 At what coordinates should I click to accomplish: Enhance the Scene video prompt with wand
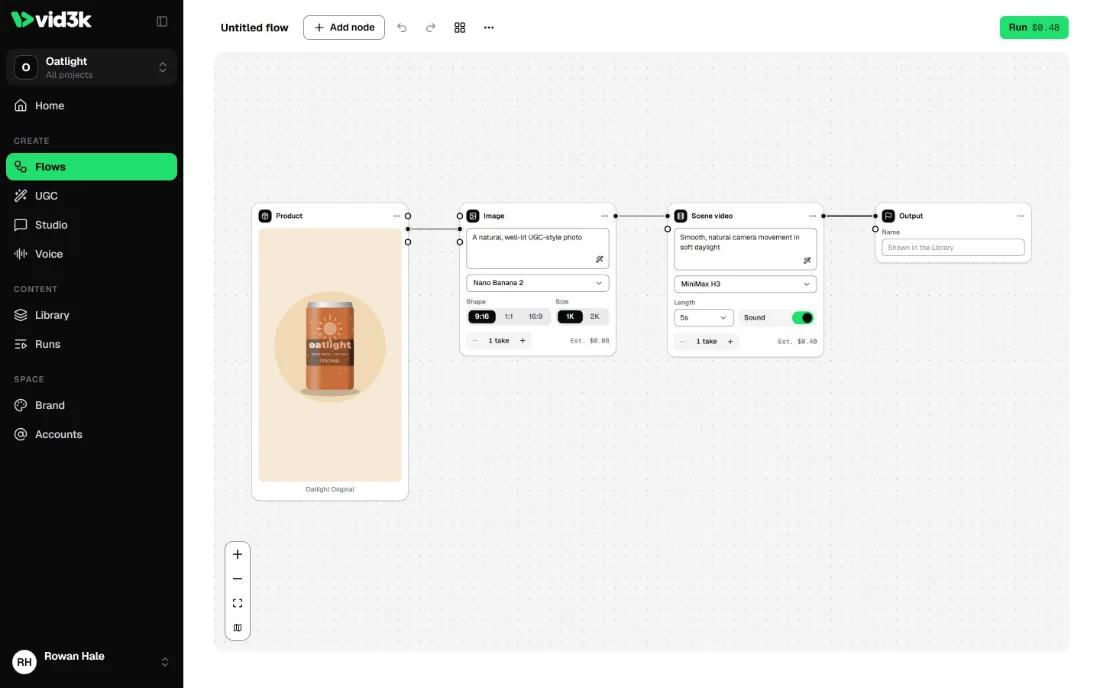click(x=807, y=260)
